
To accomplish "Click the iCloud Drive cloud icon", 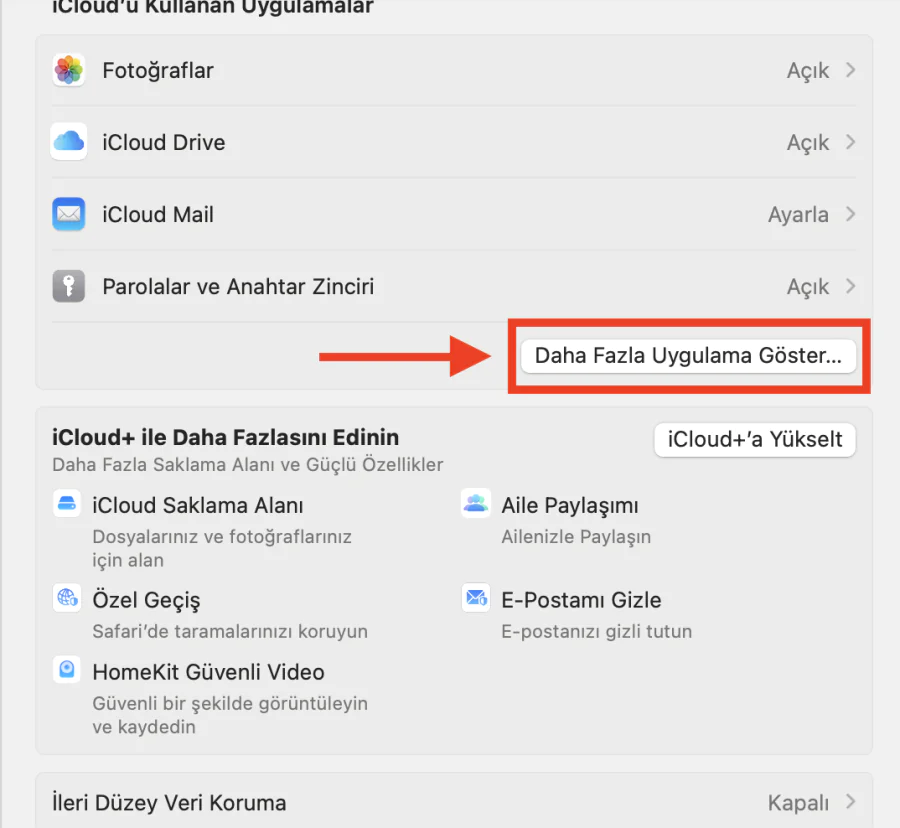I will pyautogui.click(x=69, y=142).
